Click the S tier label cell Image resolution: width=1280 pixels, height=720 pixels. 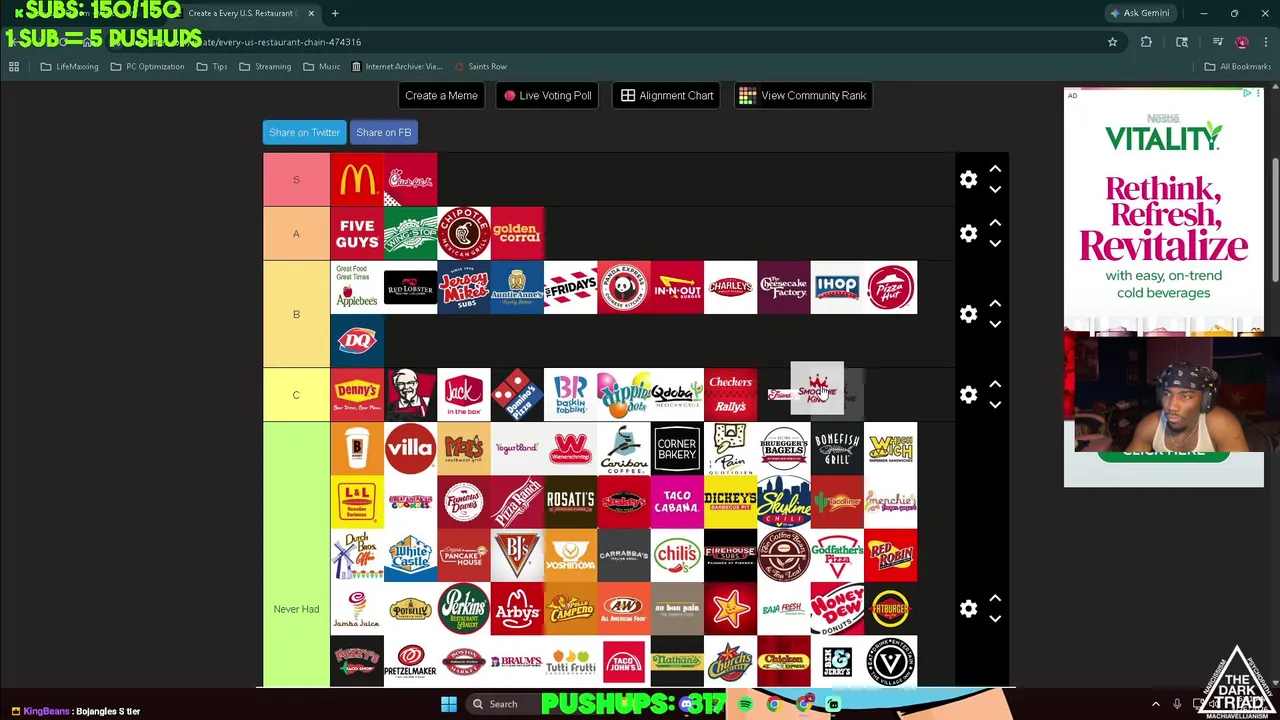pyautogui.click(x=296, y=180)
